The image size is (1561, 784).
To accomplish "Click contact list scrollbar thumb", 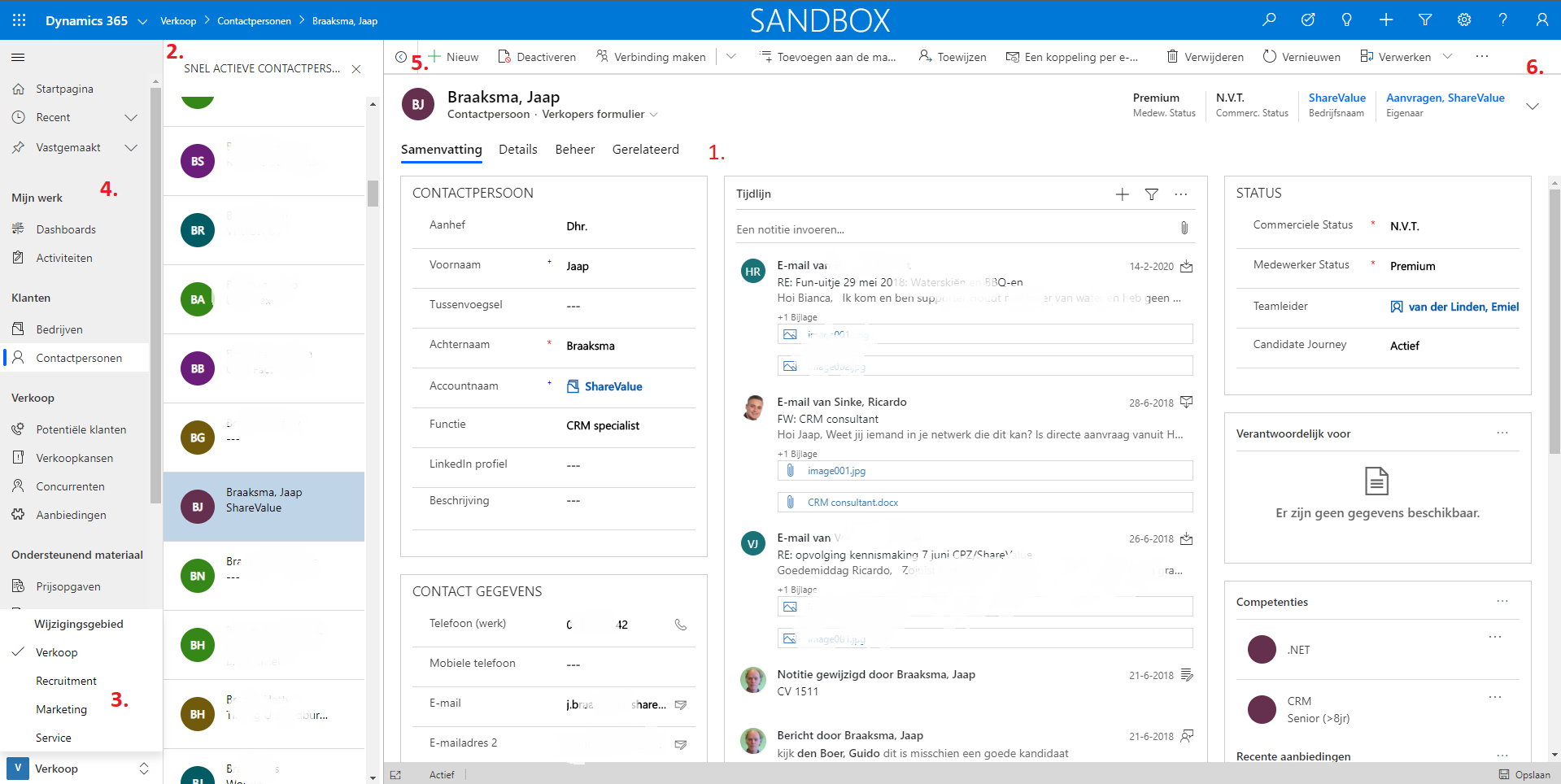I will [373, 194].
